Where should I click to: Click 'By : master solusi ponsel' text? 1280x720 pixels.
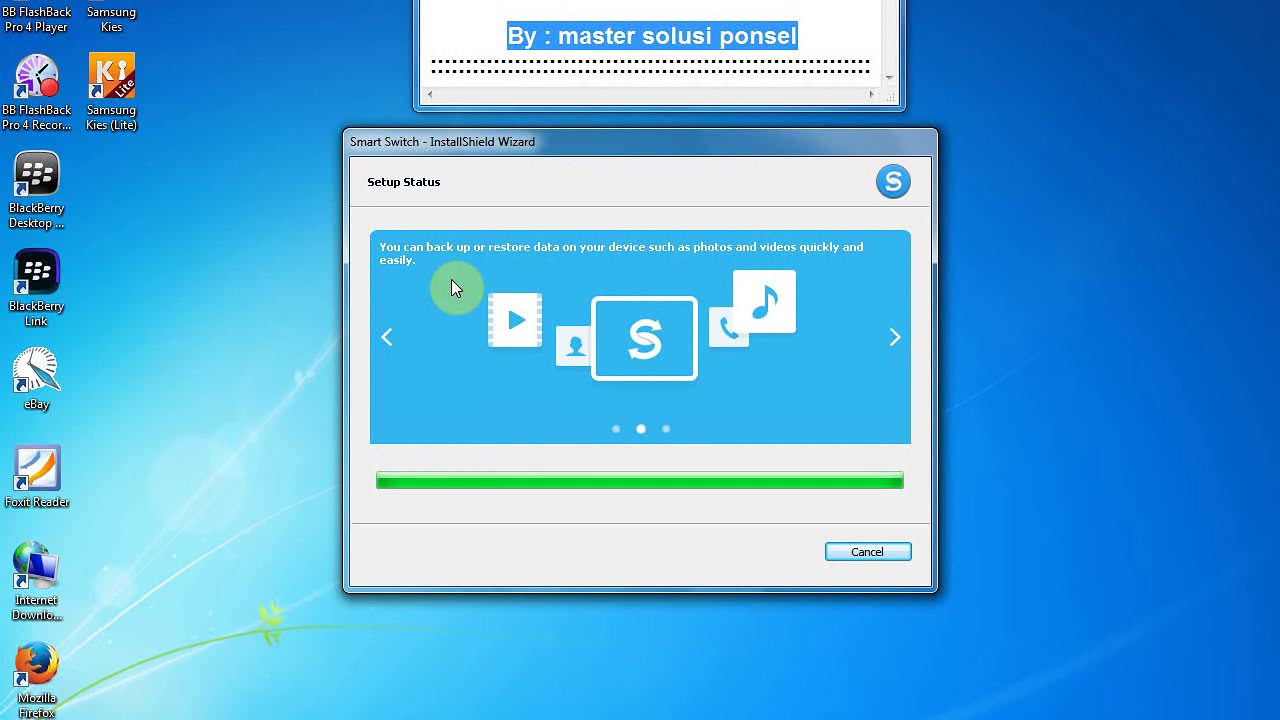652,36
